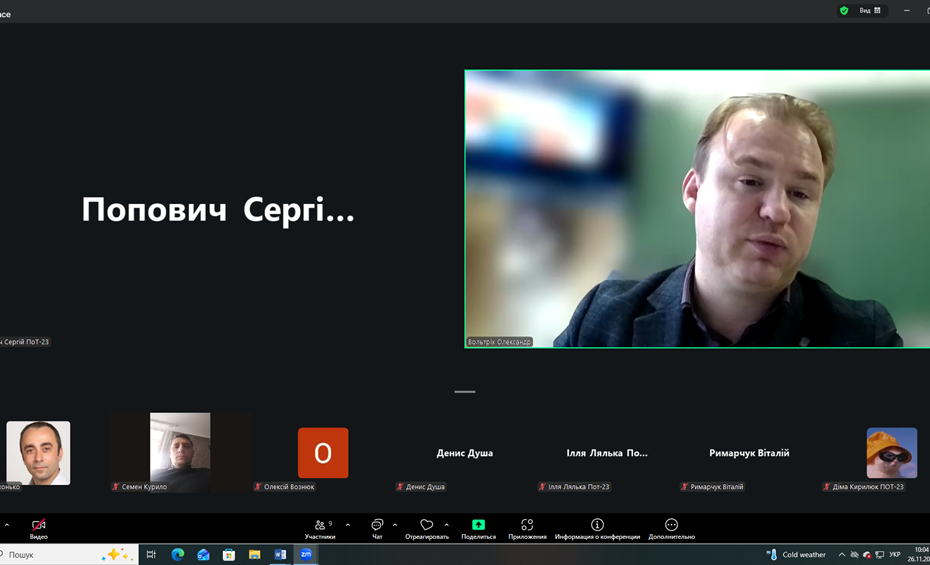Expand the arrow next to Участники
This screenshot has height=565, width=930.
tap(348, 525)
